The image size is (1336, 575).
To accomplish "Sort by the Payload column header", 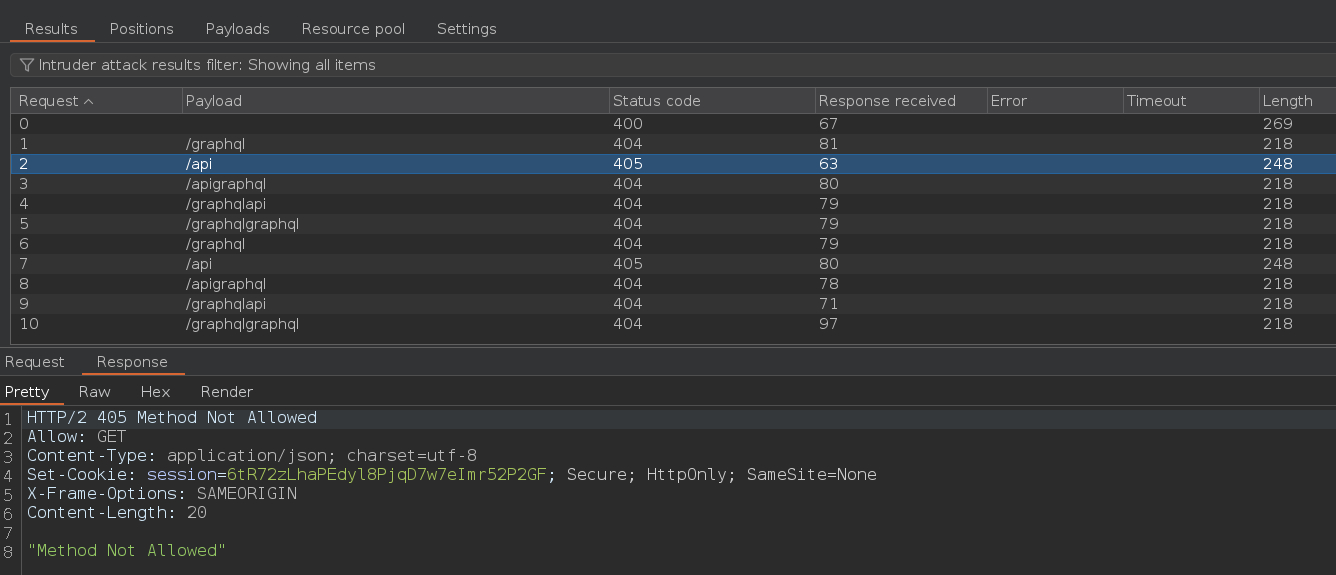I will tap(395, 101).
